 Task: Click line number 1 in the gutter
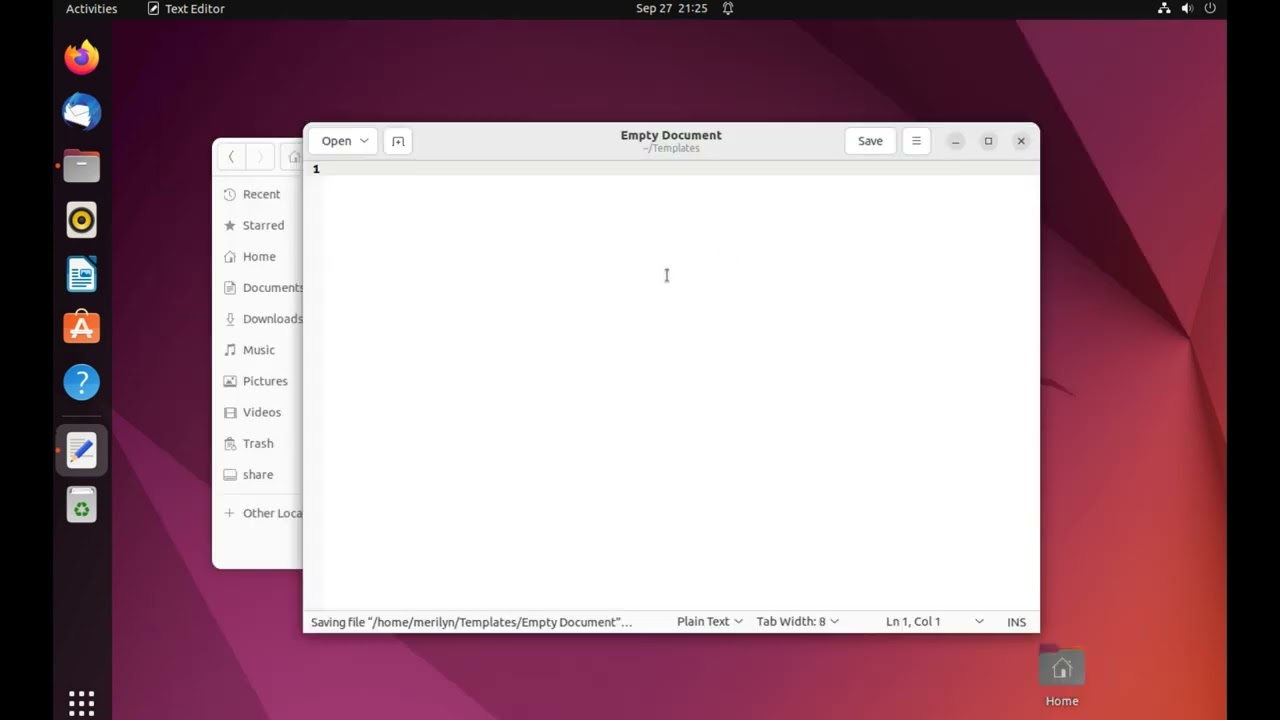316,169
